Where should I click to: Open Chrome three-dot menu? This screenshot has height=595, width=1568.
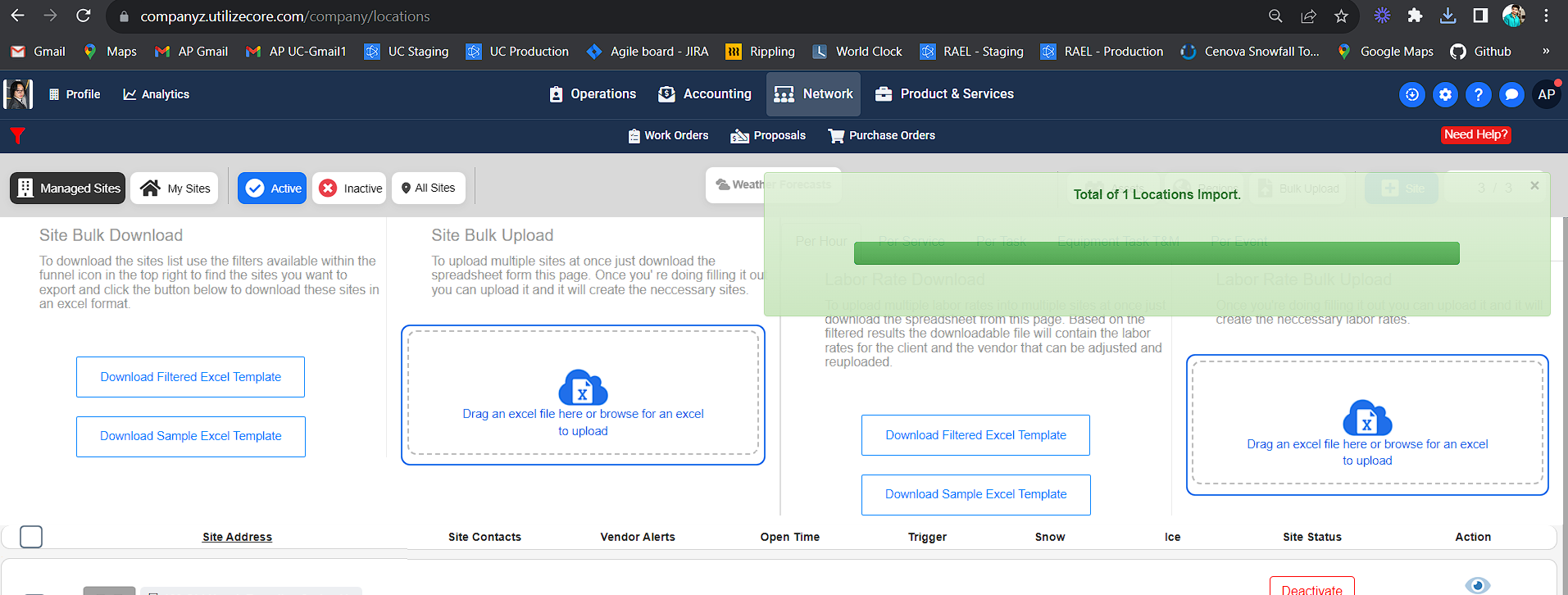pyautogui.click(x=1546, y=16)
